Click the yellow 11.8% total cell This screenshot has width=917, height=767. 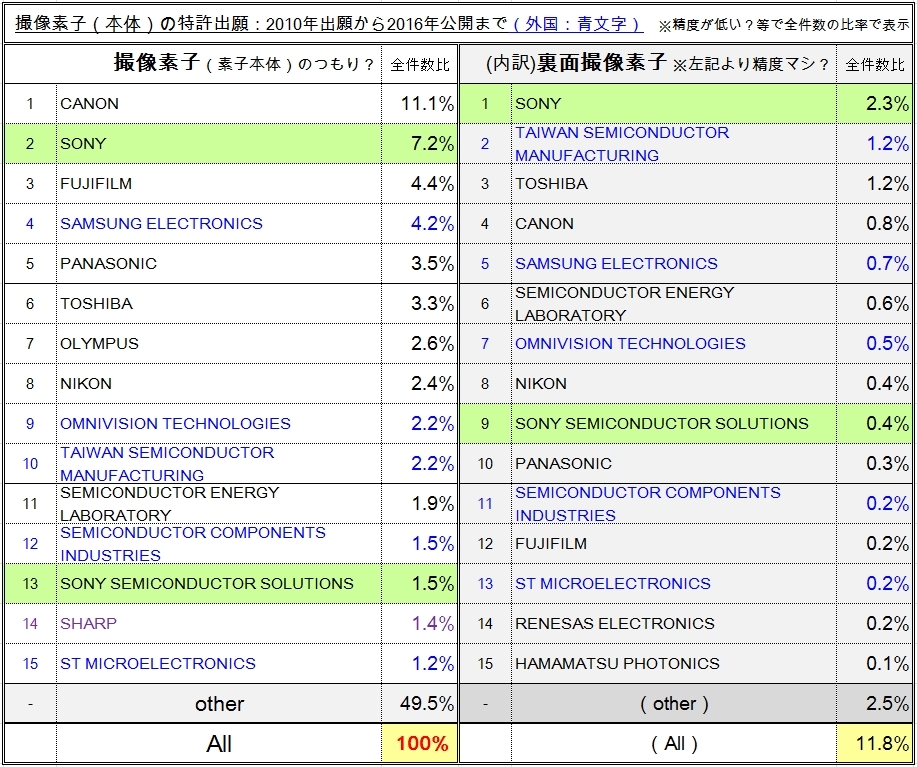[874, 743]
